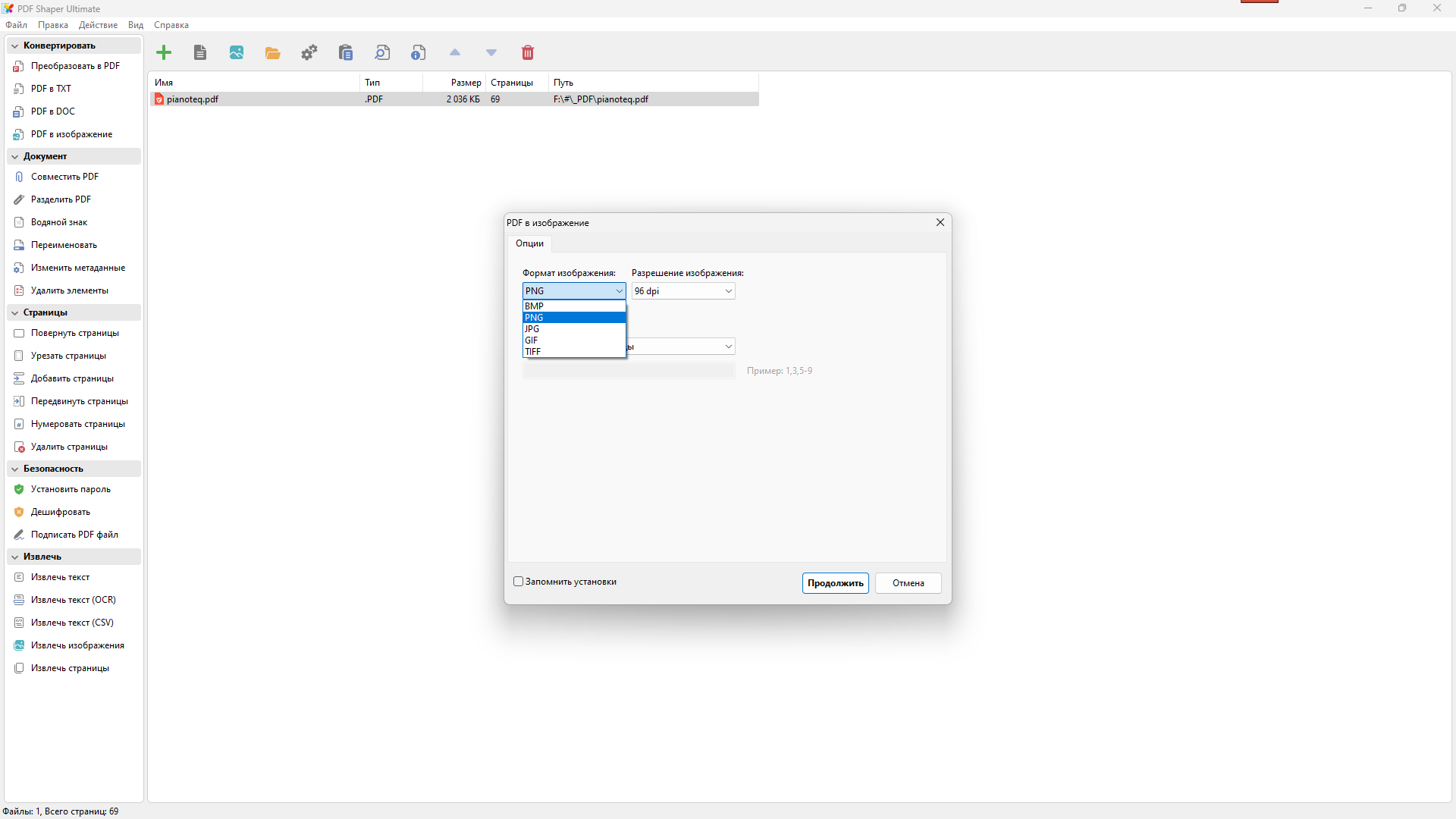The image size is (1456, 819).
Task: Open the Справка menu
Action: [x=171, y=25]
